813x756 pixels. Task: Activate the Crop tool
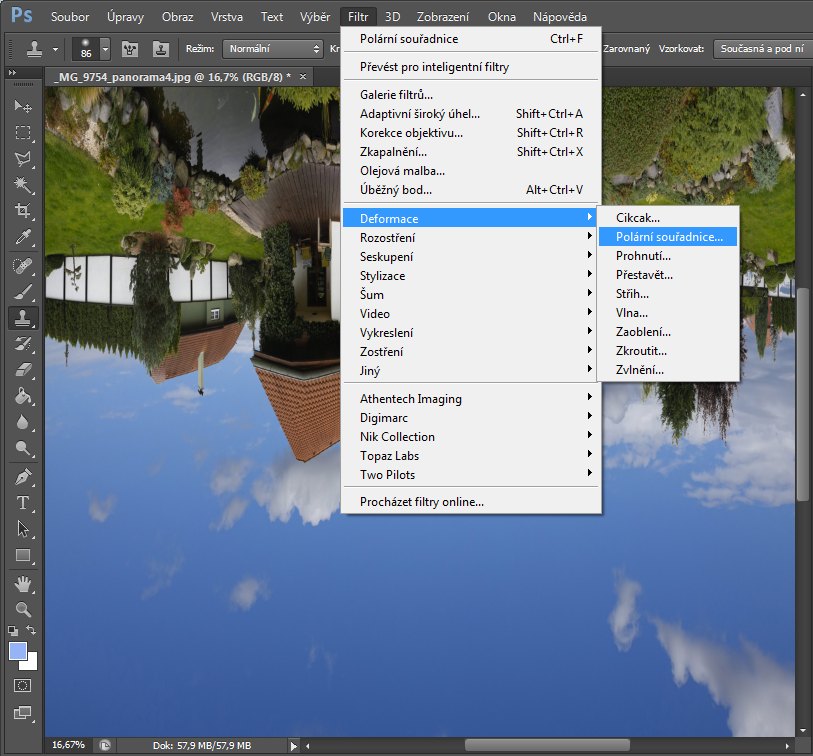(22, 211)
